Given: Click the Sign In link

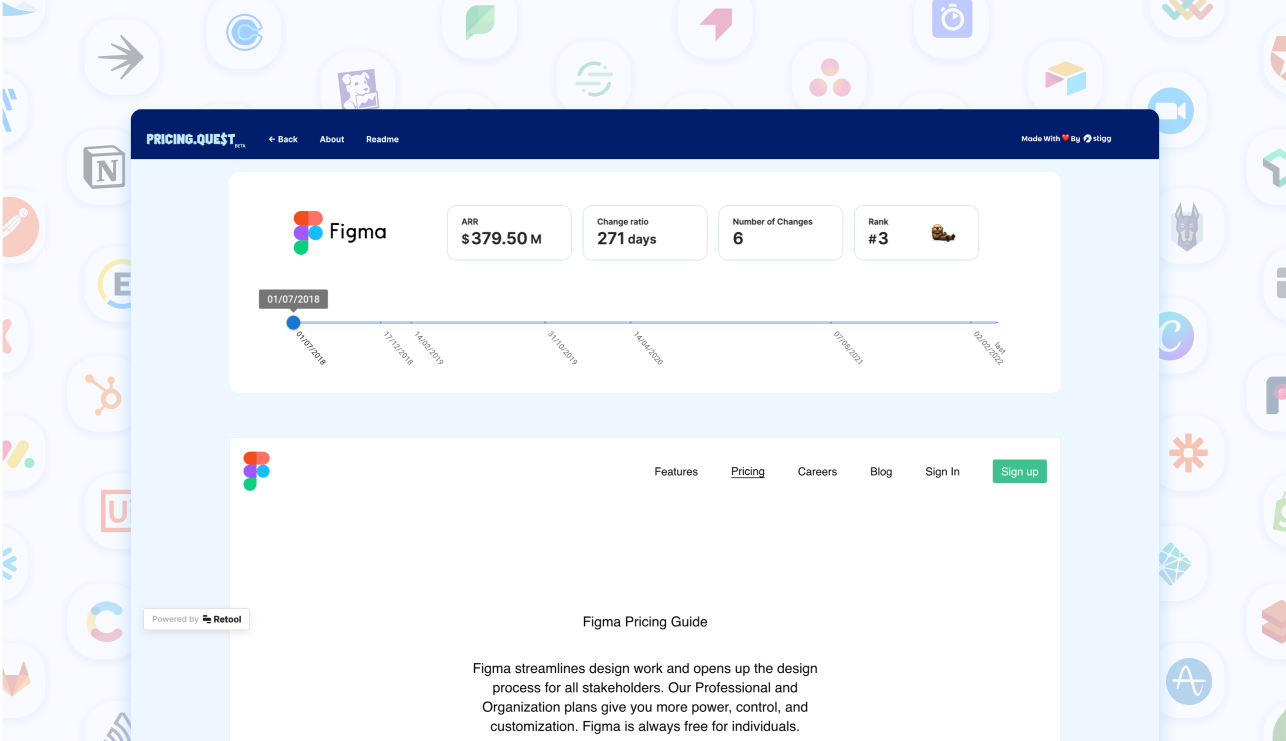Looking at the screenshot, I should [x=942, y=472].
